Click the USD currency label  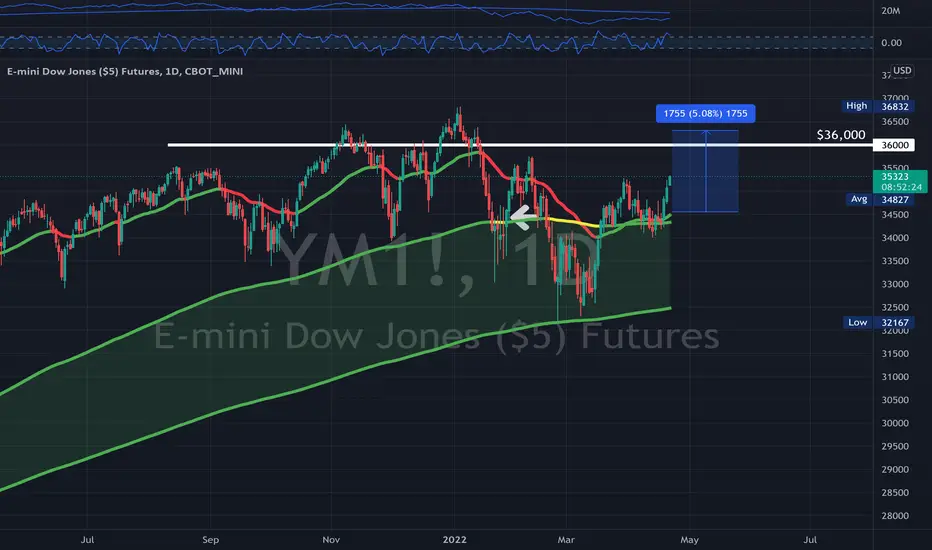[x=902, y=70]
